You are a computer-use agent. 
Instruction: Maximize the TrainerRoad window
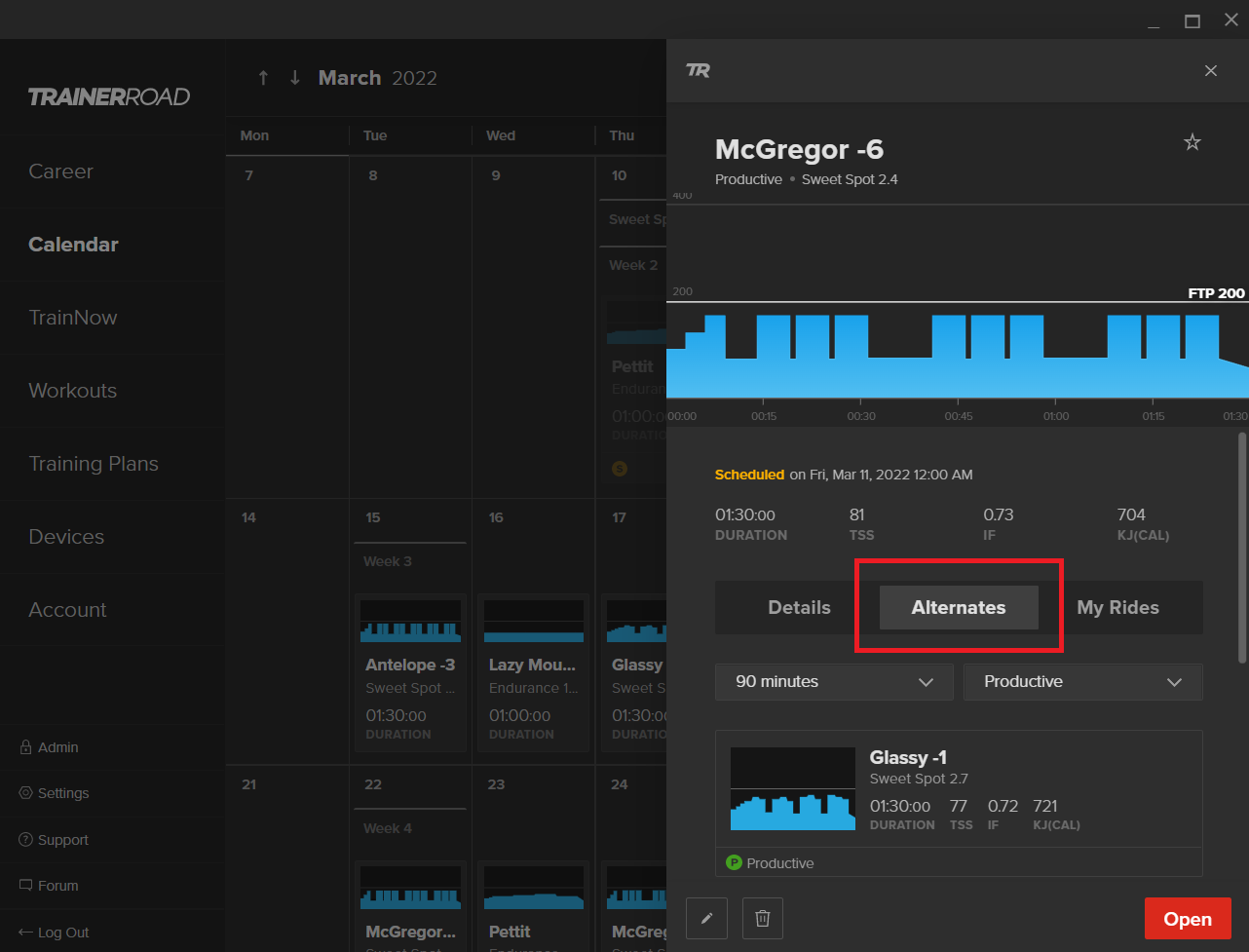(1192, 20)
